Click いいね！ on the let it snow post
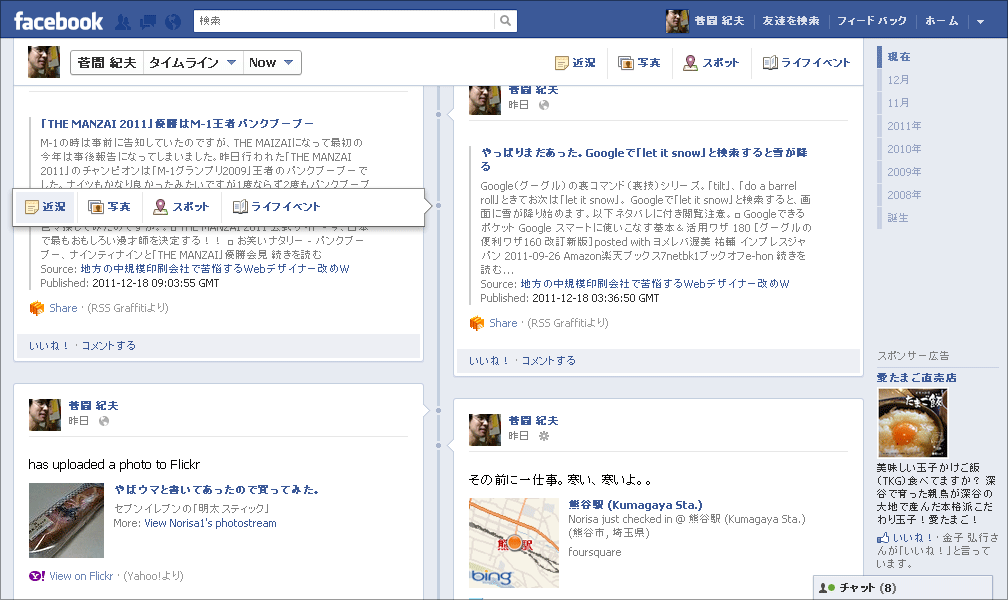This screenshot has height=600, width=1008. (489, 361)
